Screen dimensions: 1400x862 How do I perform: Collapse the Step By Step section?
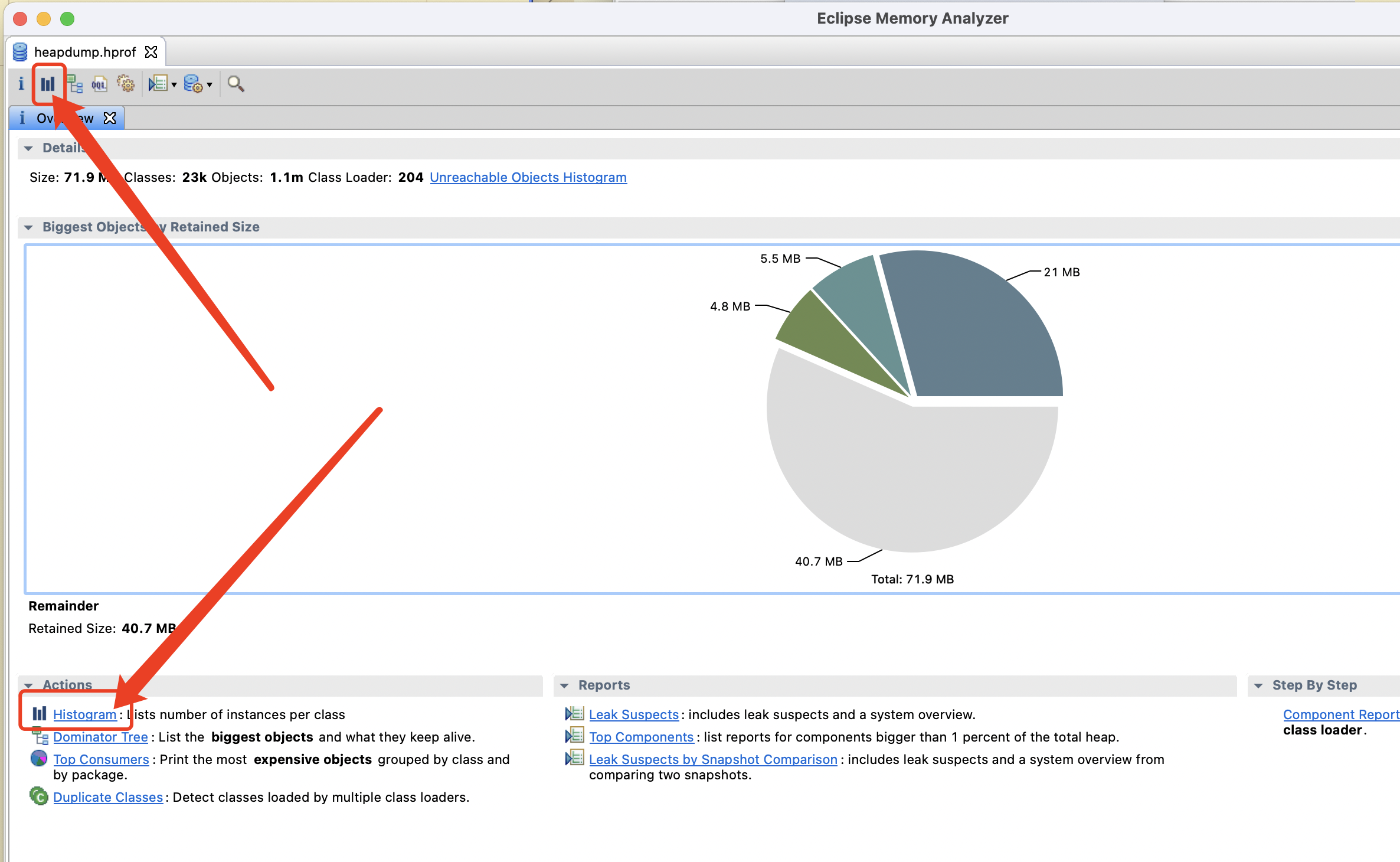(x=1258, y=685)
